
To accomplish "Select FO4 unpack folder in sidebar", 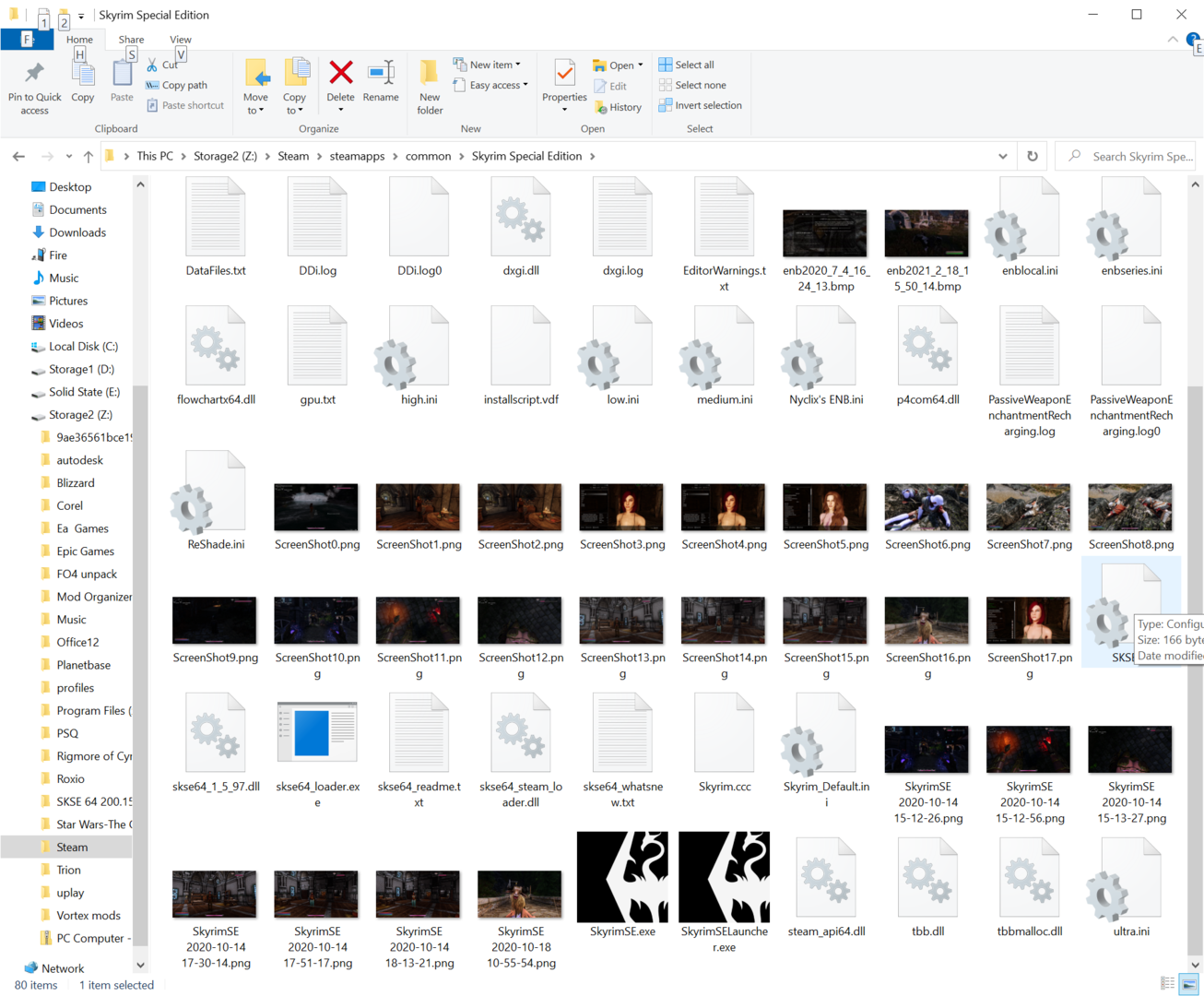I will click(87, 574).
